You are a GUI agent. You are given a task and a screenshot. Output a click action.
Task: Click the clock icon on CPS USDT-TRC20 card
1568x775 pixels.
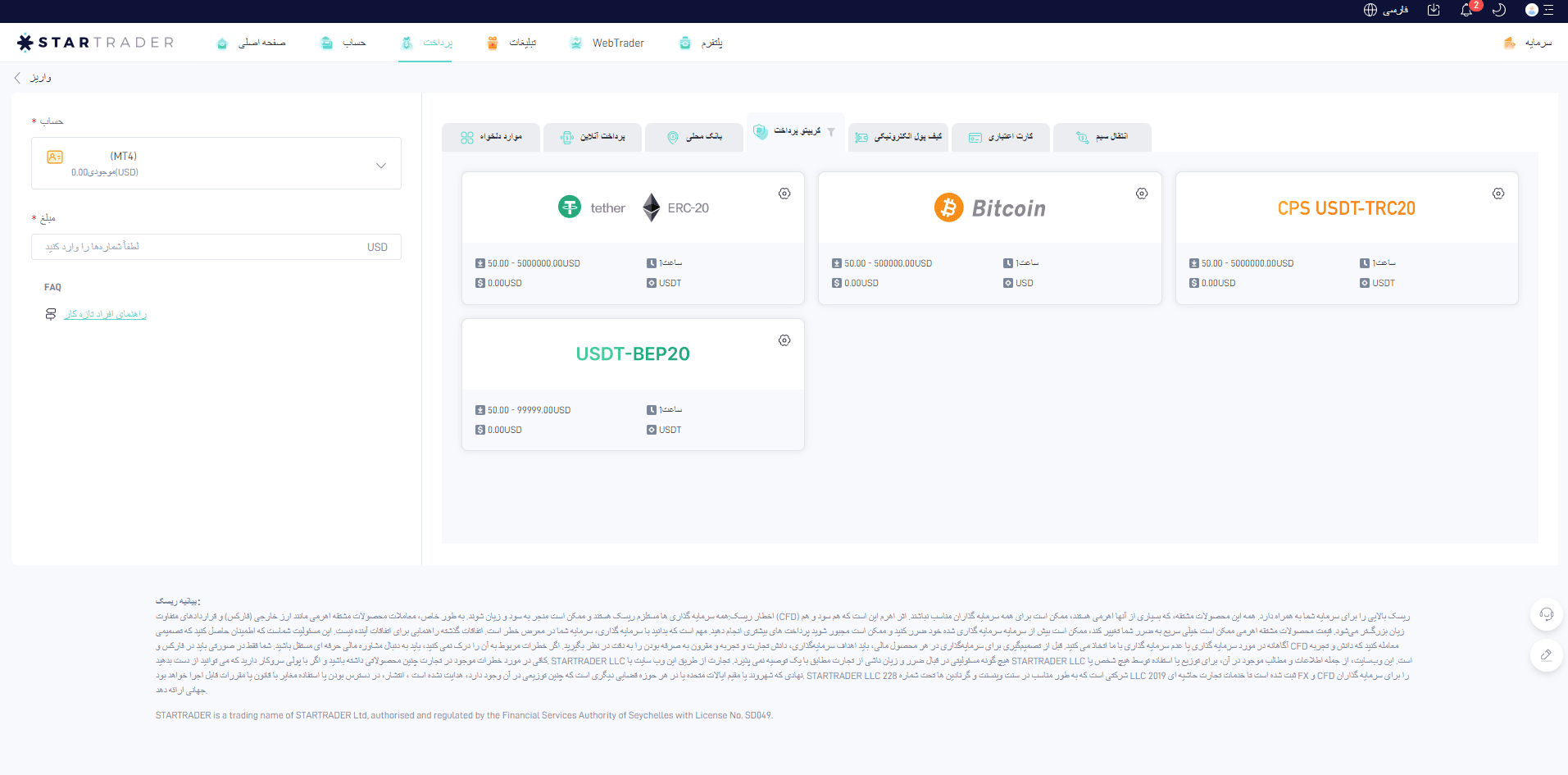pyautogui.click(x=1365, y=263)
